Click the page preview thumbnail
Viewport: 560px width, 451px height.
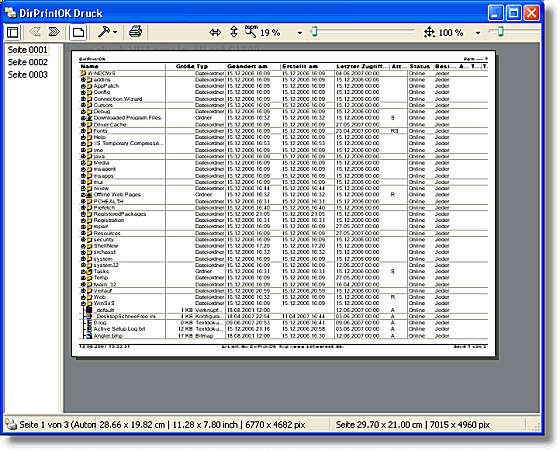click(x=283, y=204)
